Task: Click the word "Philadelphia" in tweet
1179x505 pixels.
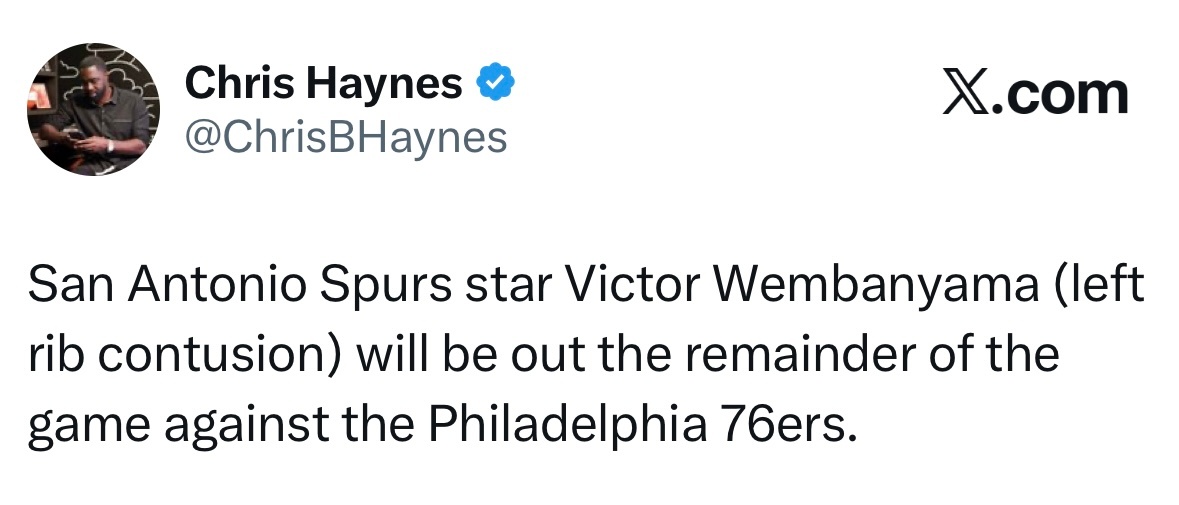Action: (564, 425)
